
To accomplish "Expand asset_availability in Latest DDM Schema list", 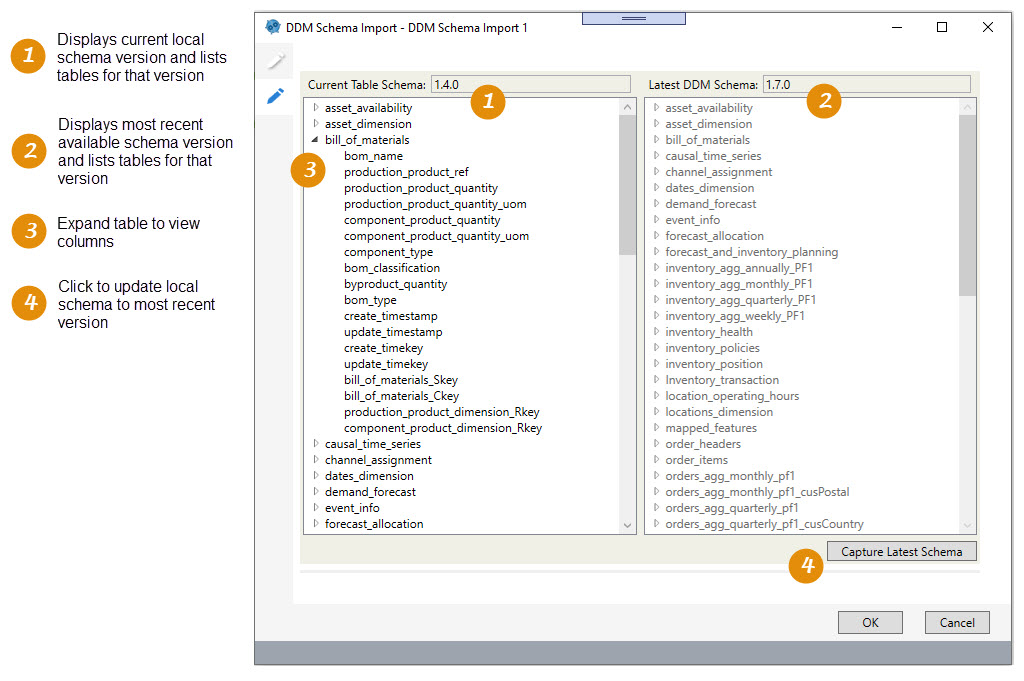I will [656, 107].
